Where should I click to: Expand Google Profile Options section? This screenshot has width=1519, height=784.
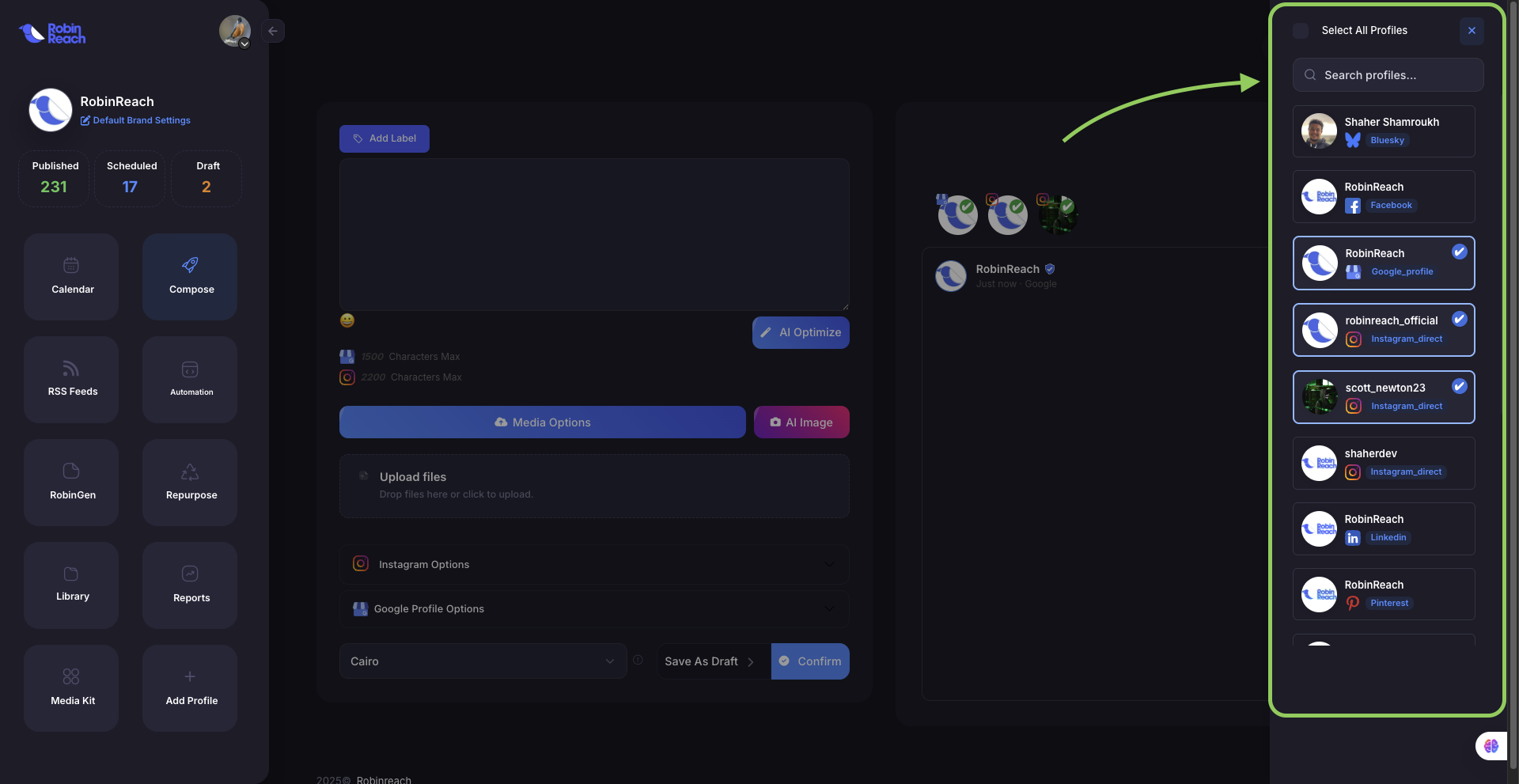pos(594,608)
